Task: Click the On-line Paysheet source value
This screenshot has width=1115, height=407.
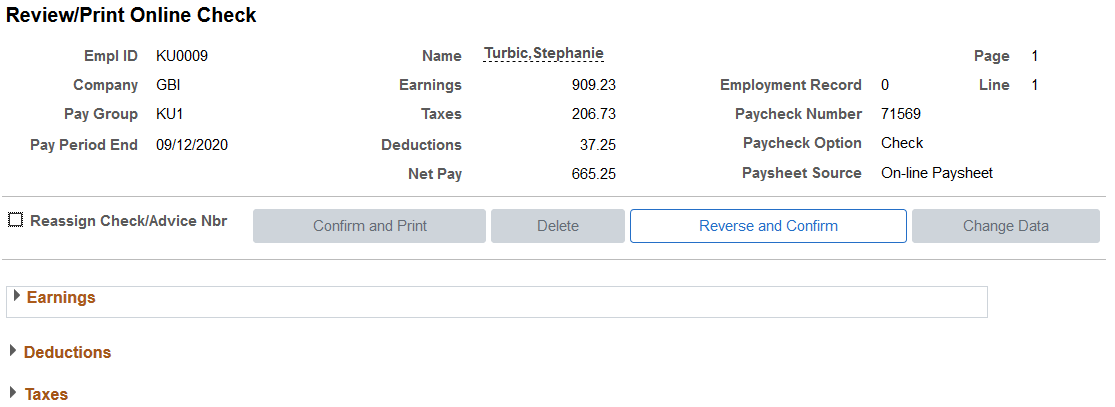Action: click(937, 173)
